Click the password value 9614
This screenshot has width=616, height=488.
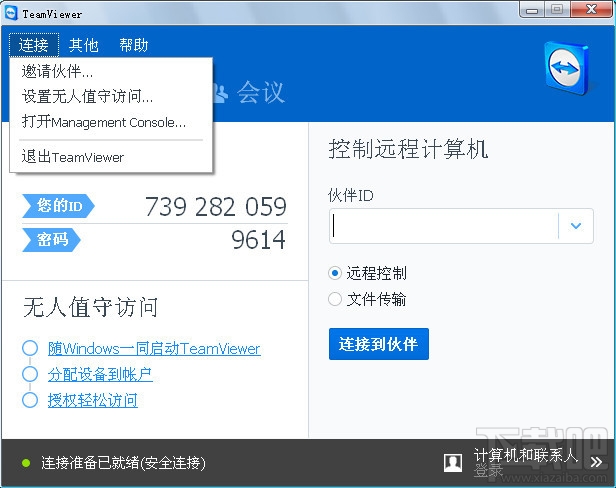[x=258, y=240]
